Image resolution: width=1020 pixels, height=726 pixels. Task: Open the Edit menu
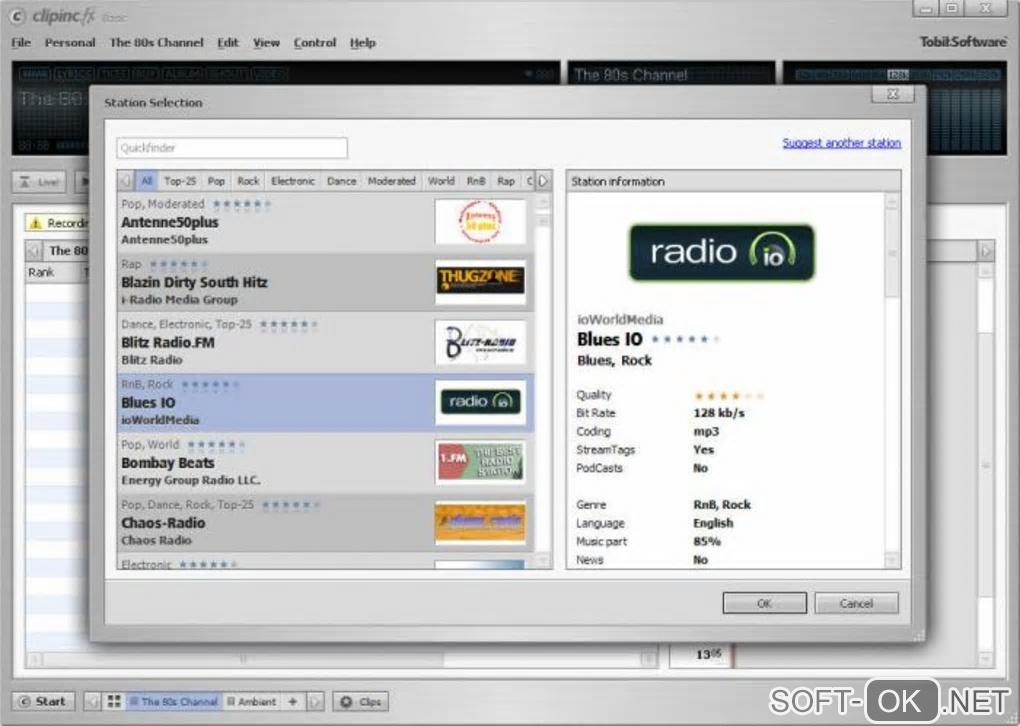[228, 43]
